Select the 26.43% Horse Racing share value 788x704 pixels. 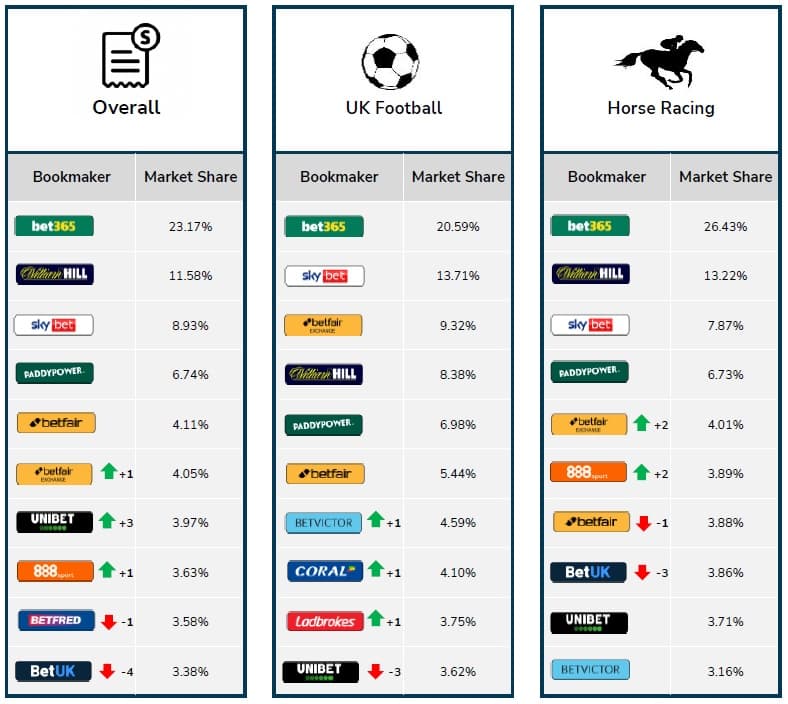(725, 227)
